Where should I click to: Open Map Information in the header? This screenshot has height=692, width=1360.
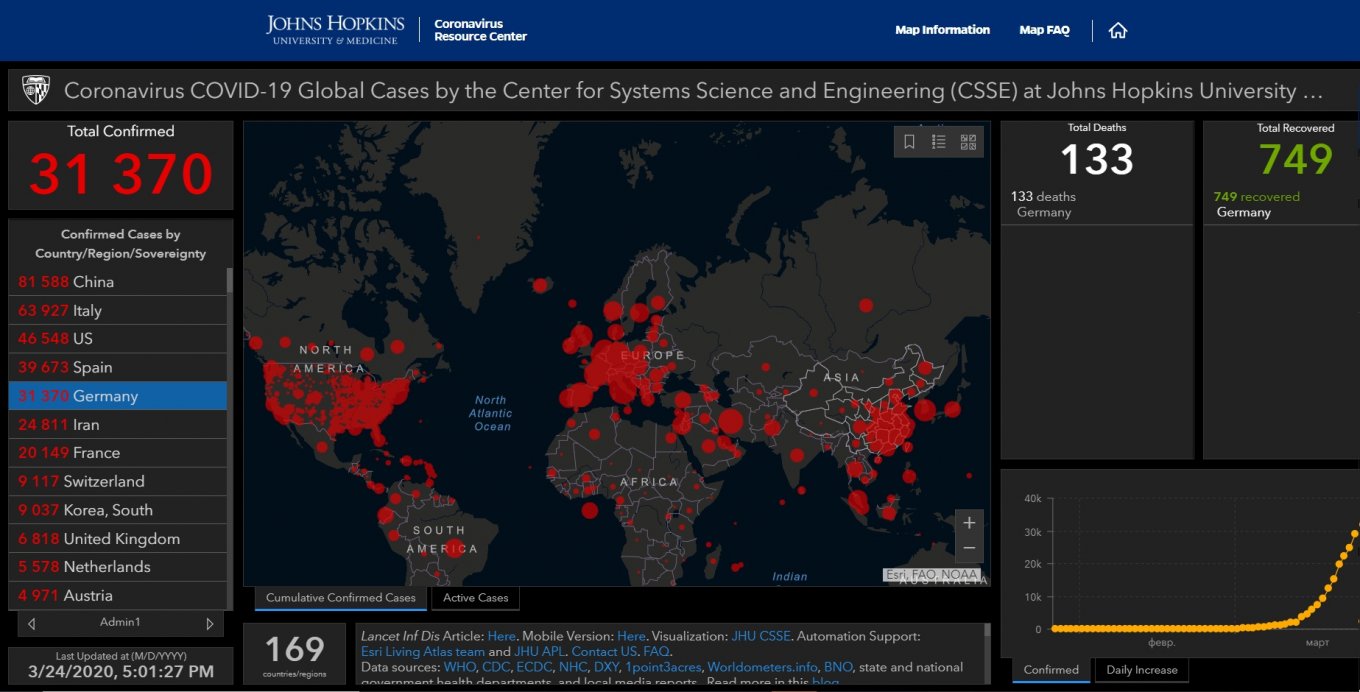[942, 30]
